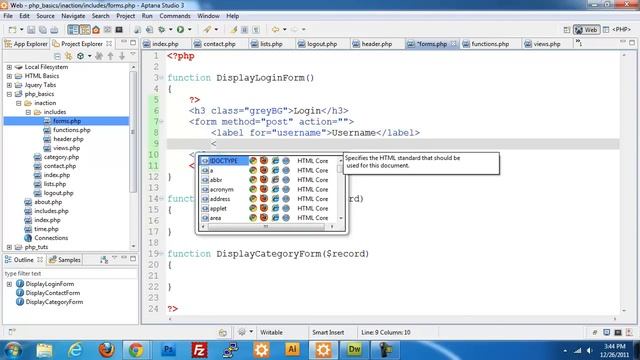Close the forms.php editor tab

[453, 44]
